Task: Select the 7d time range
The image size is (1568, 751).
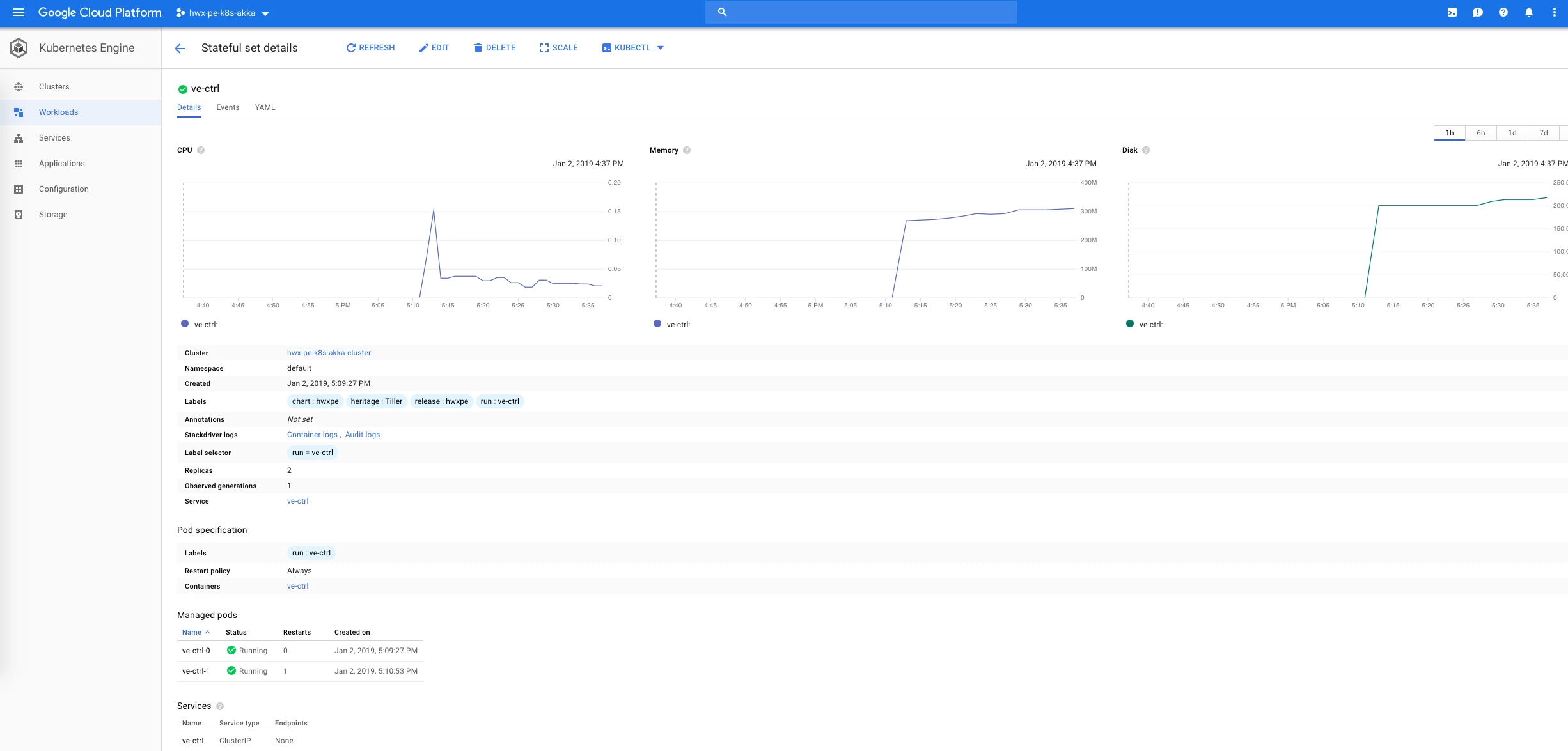Action: (x=1543, y=133)
